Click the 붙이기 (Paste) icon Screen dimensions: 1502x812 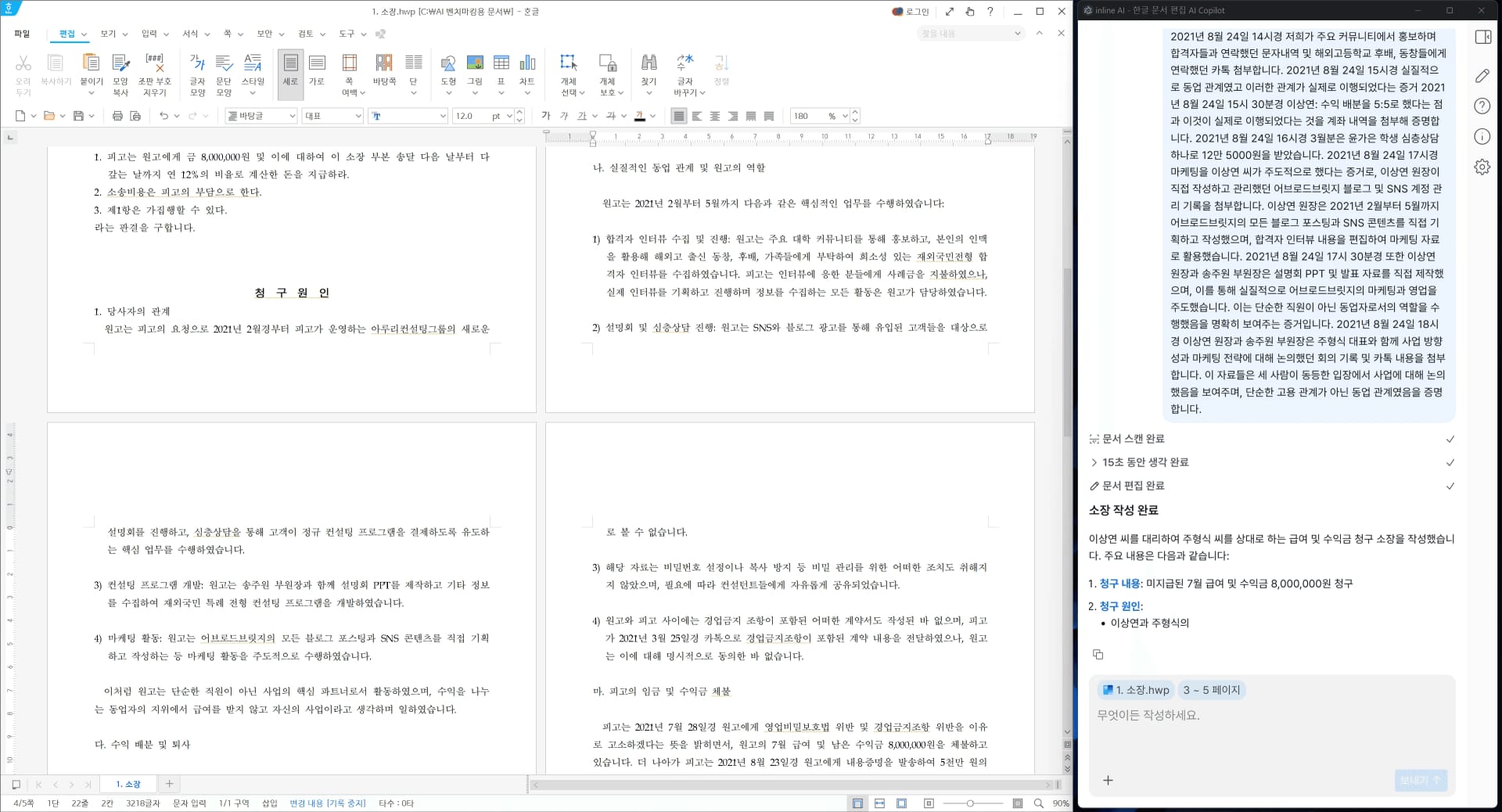(91, 64)
